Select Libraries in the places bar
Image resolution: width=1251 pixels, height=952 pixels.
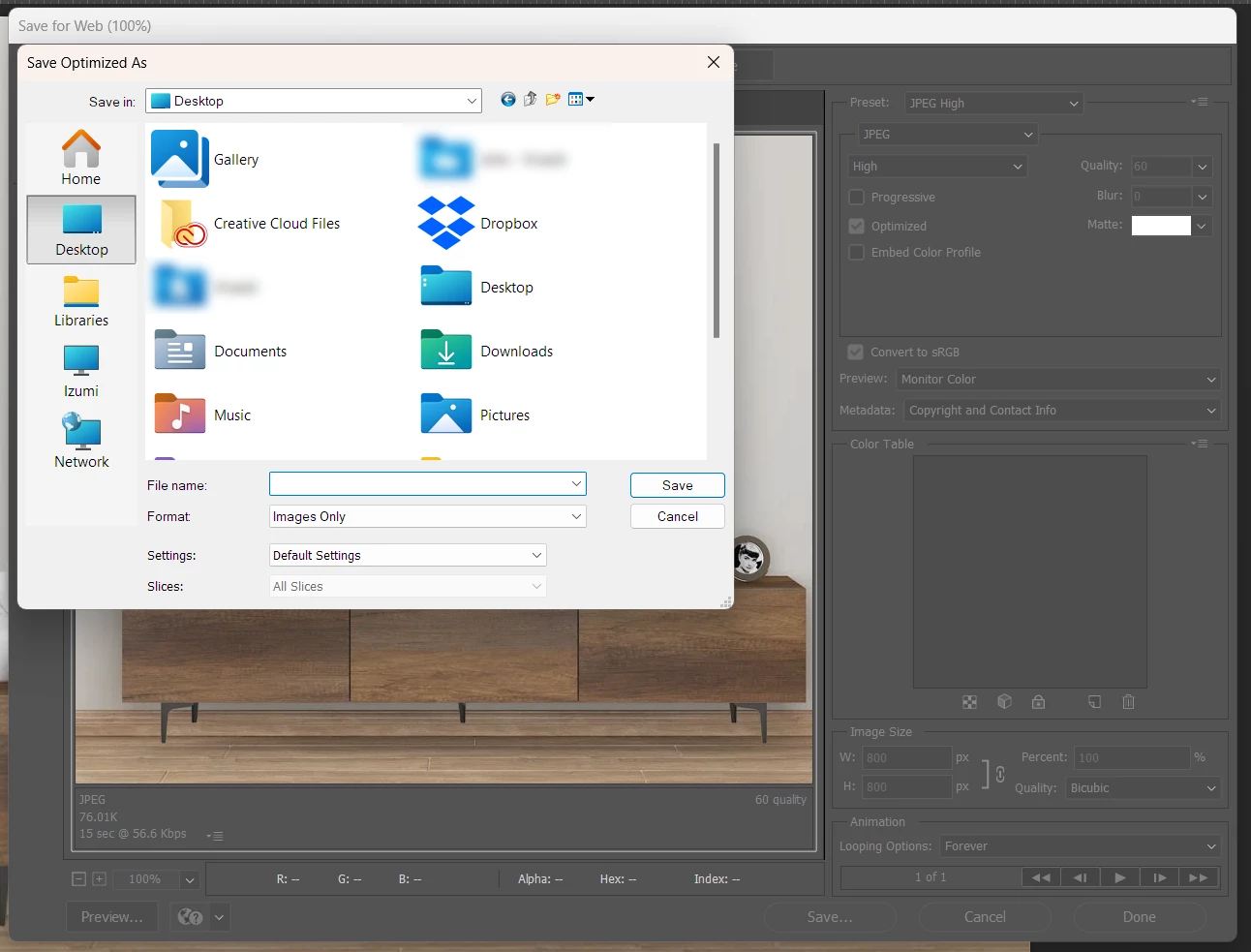[x=81, y=301]
